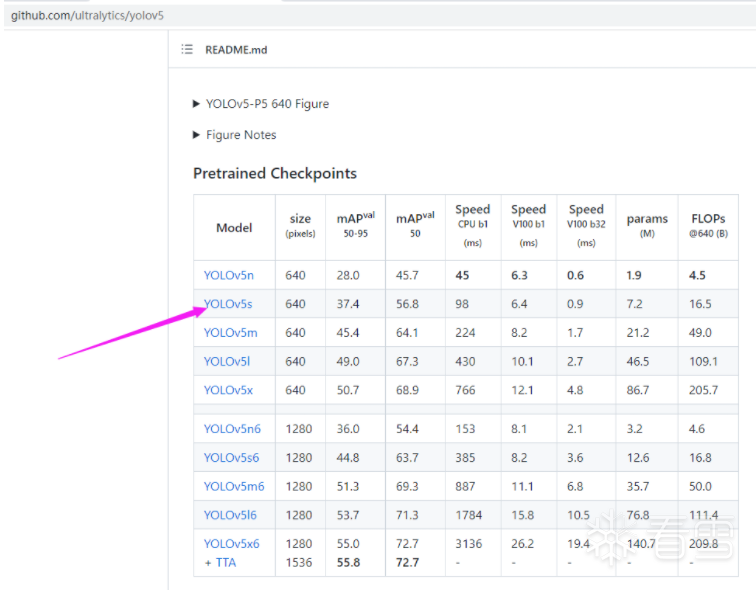Open the YOLOv5l6 model link

click(230, 515)
